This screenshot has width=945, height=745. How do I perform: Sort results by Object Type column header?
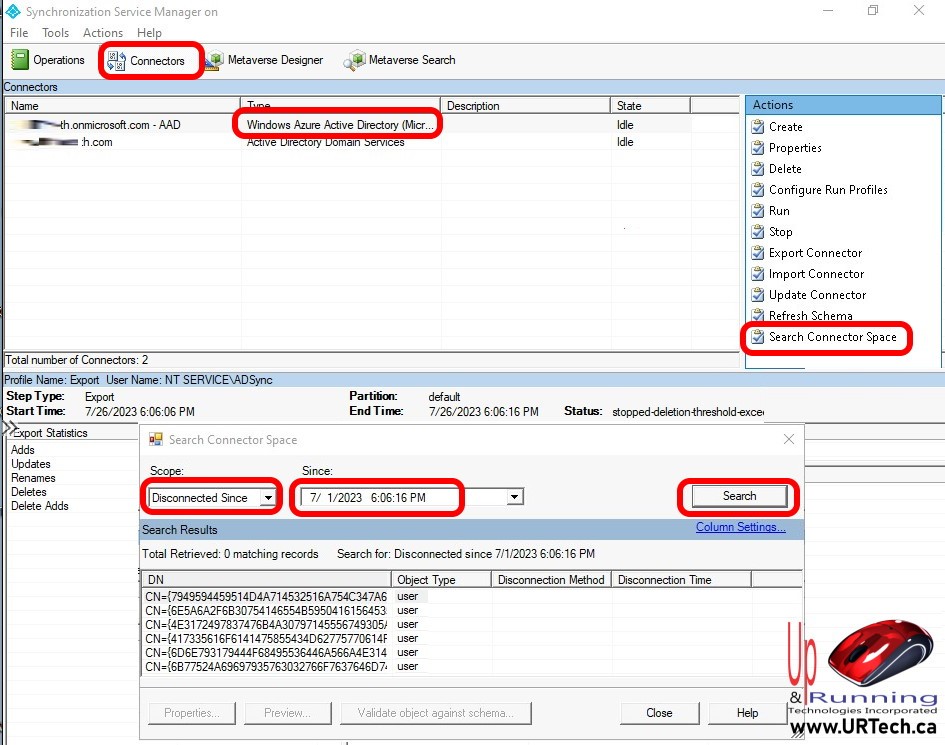tap(441, 579)
